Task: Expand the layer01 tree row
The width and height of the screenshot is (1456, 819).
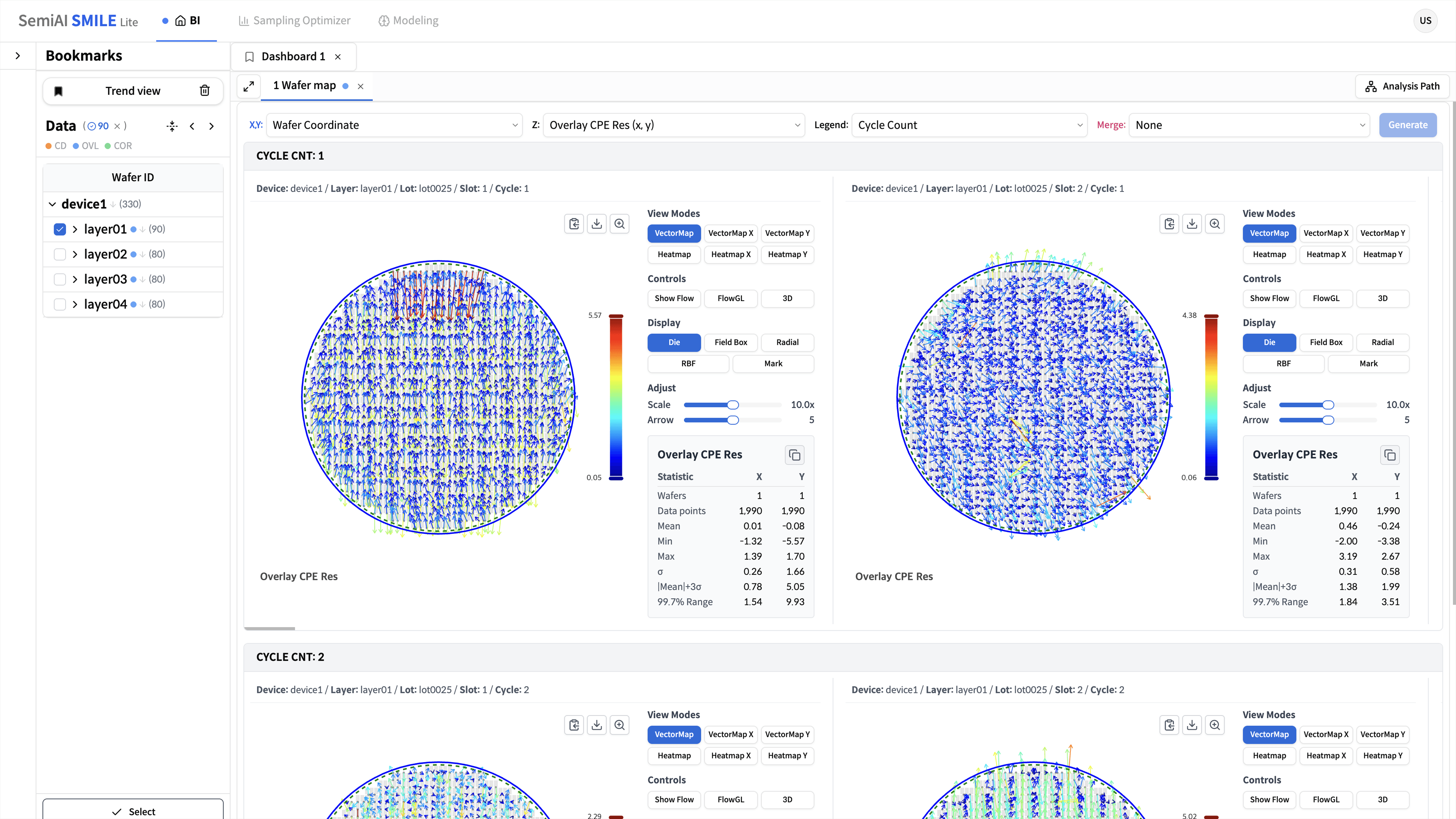Action: point(75,229)
